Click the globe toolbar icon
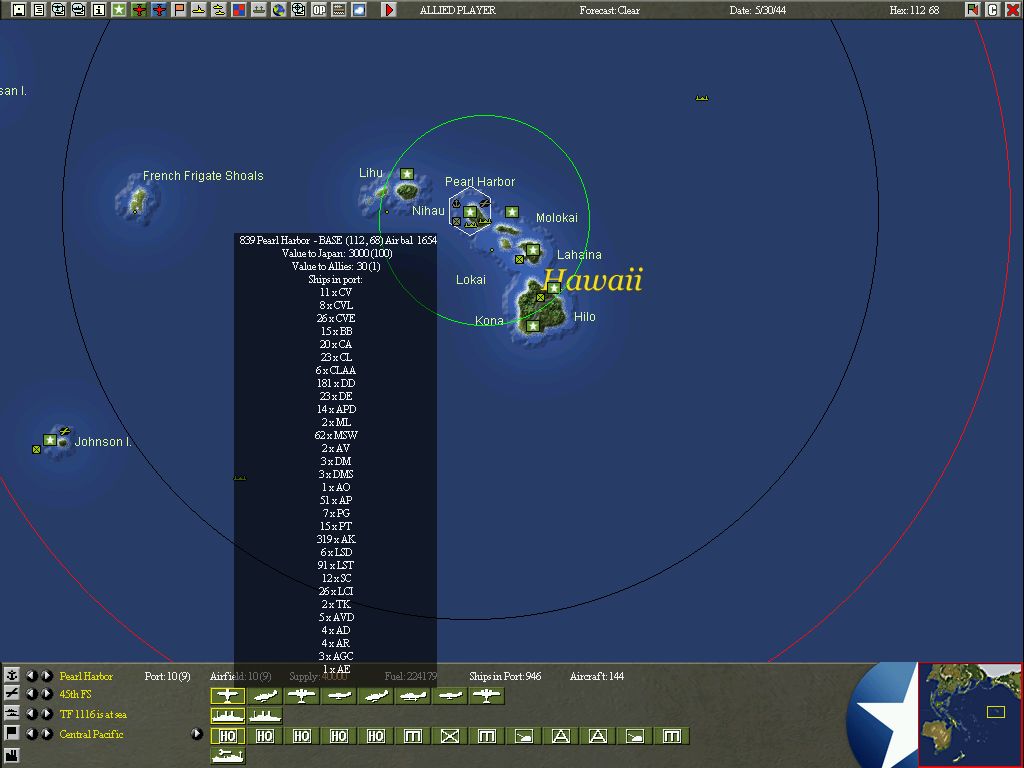Image resolution: width=1024 pixels, height=768 pixels. point(279,10)
